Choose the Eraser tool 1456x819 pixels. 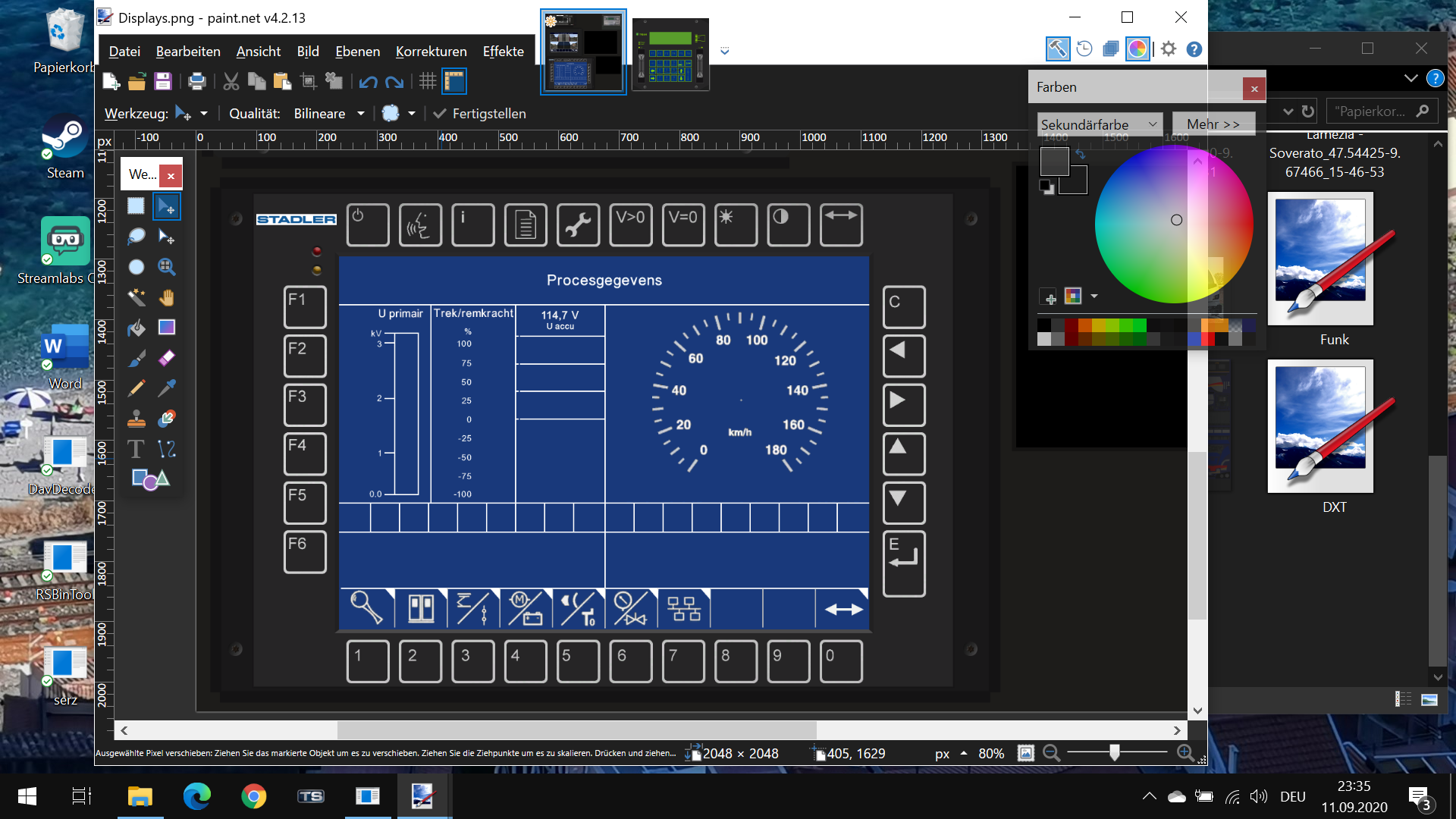pos(167,357)
